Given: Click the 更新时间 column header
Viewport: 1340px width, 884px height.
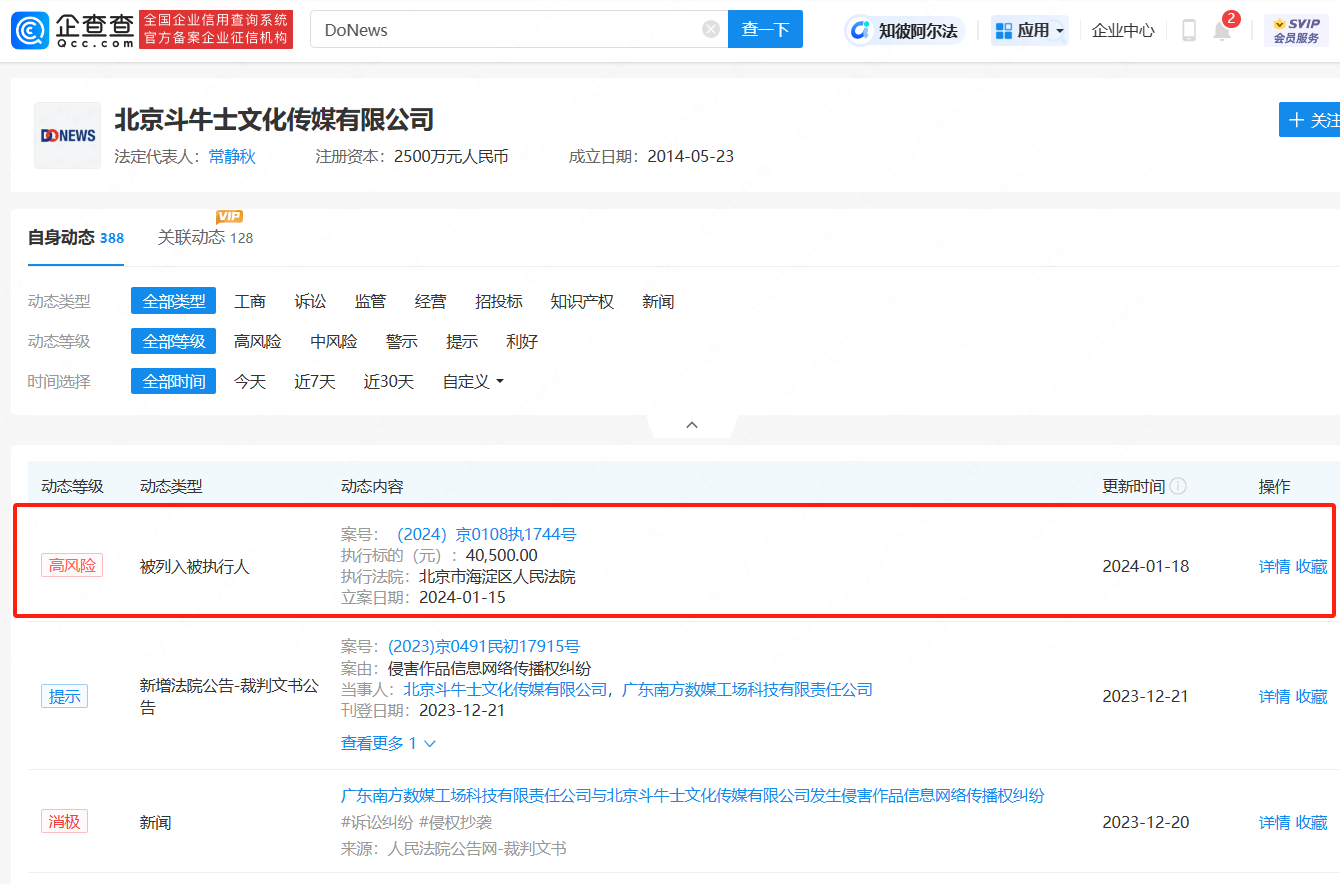Looking at the screenshot, I should 1133,486.
